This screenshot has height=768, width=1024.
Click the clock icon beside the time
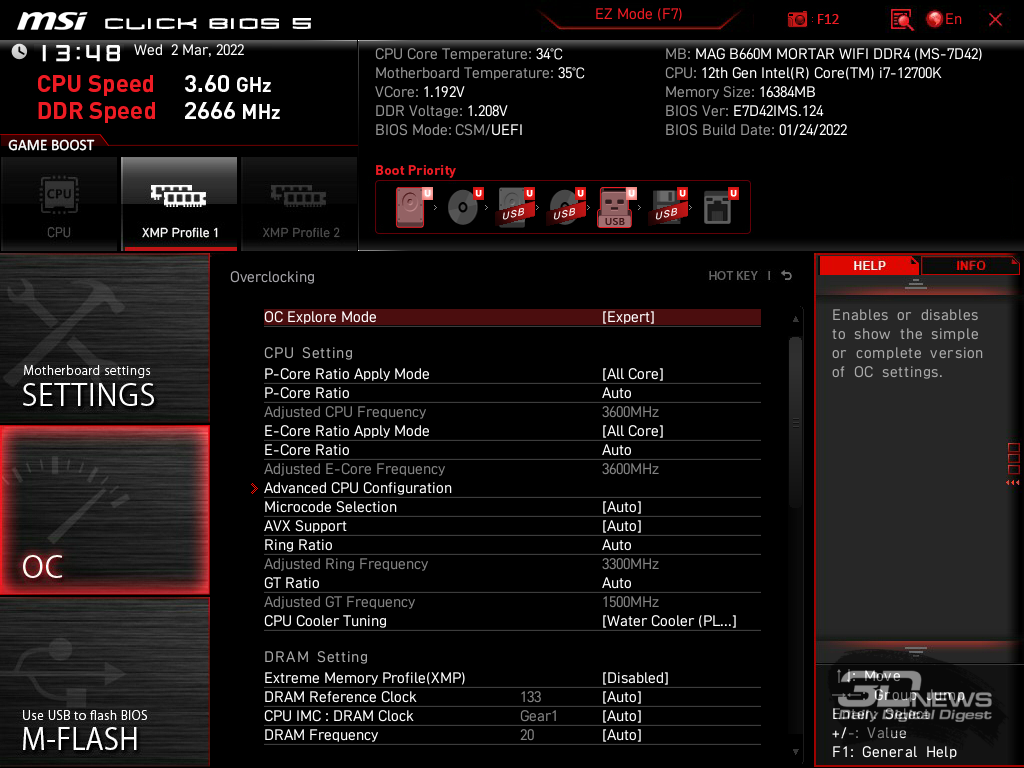[19, 52]
